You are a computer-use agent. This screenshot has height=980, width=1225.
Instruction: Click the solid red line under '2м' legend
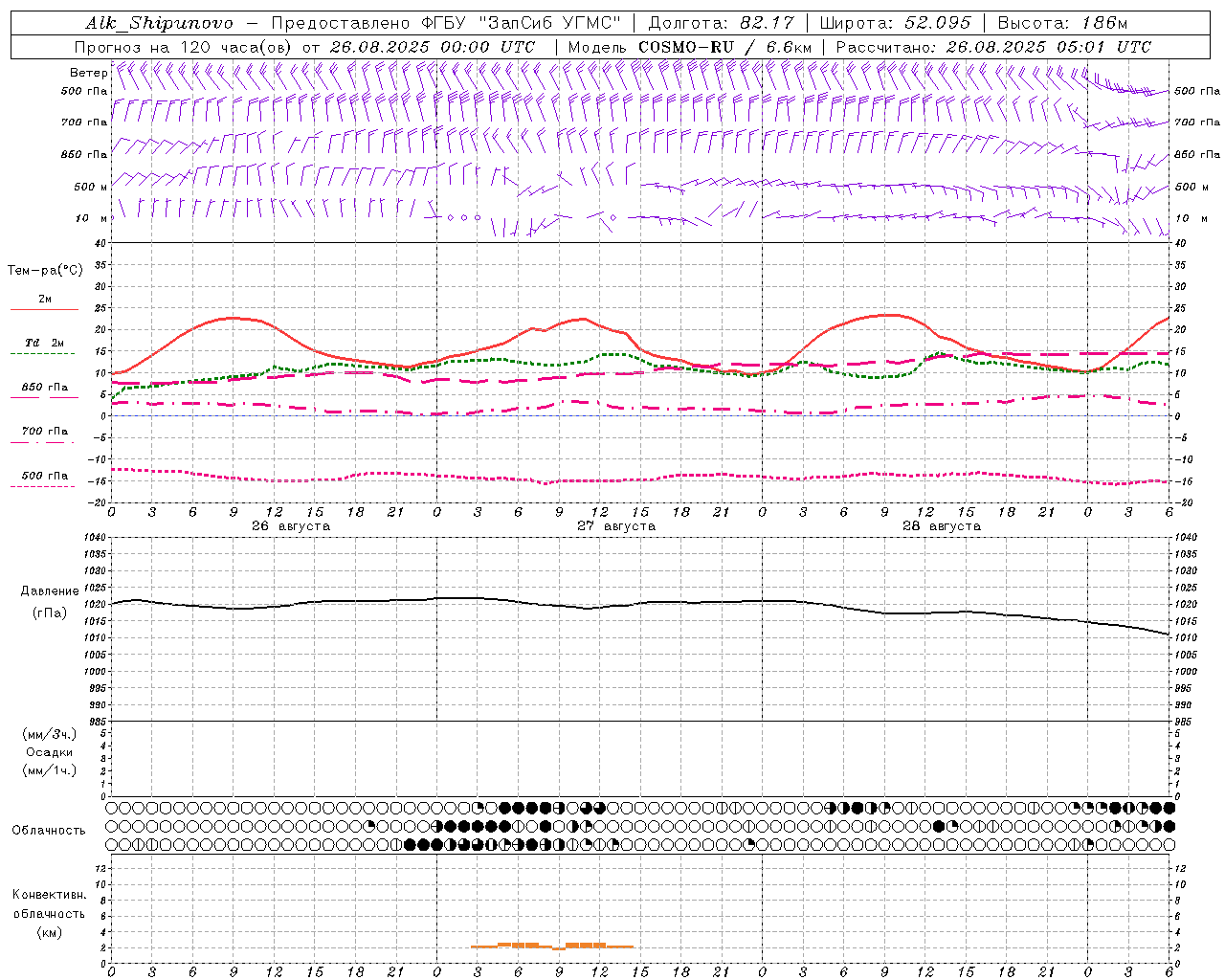point(44,310)
